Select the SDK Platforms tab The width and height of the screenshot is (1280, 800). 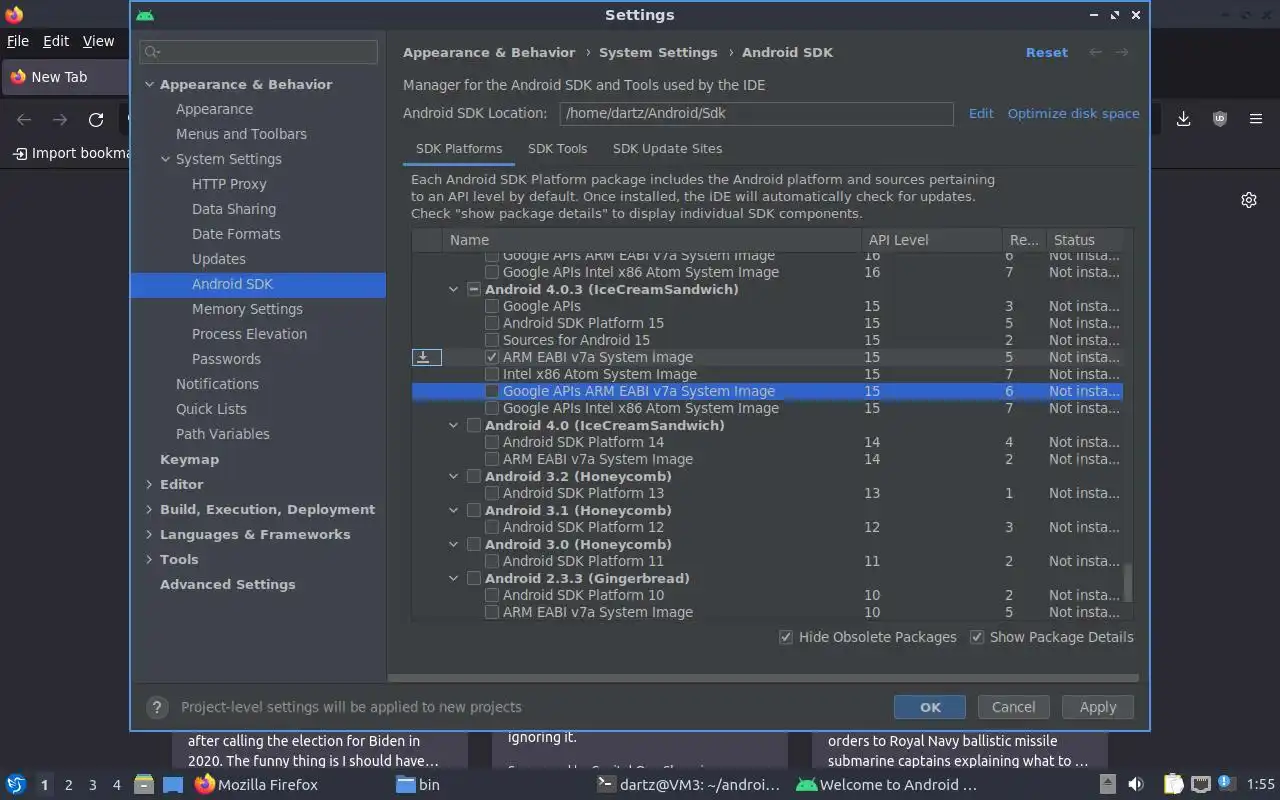pyautogui.click(x=459, y=148)
